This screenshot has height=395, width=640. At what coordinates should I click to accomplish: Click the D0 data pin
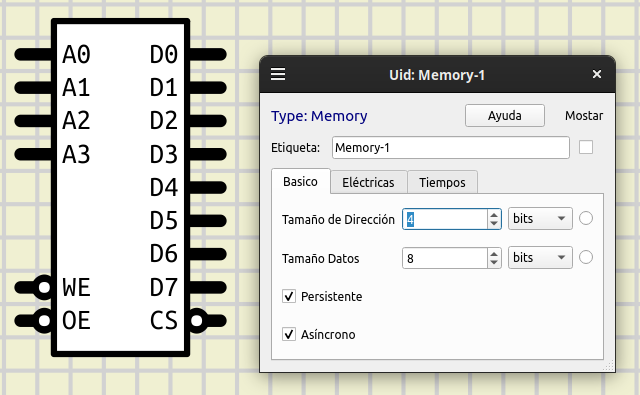click(x=208, y=54)
